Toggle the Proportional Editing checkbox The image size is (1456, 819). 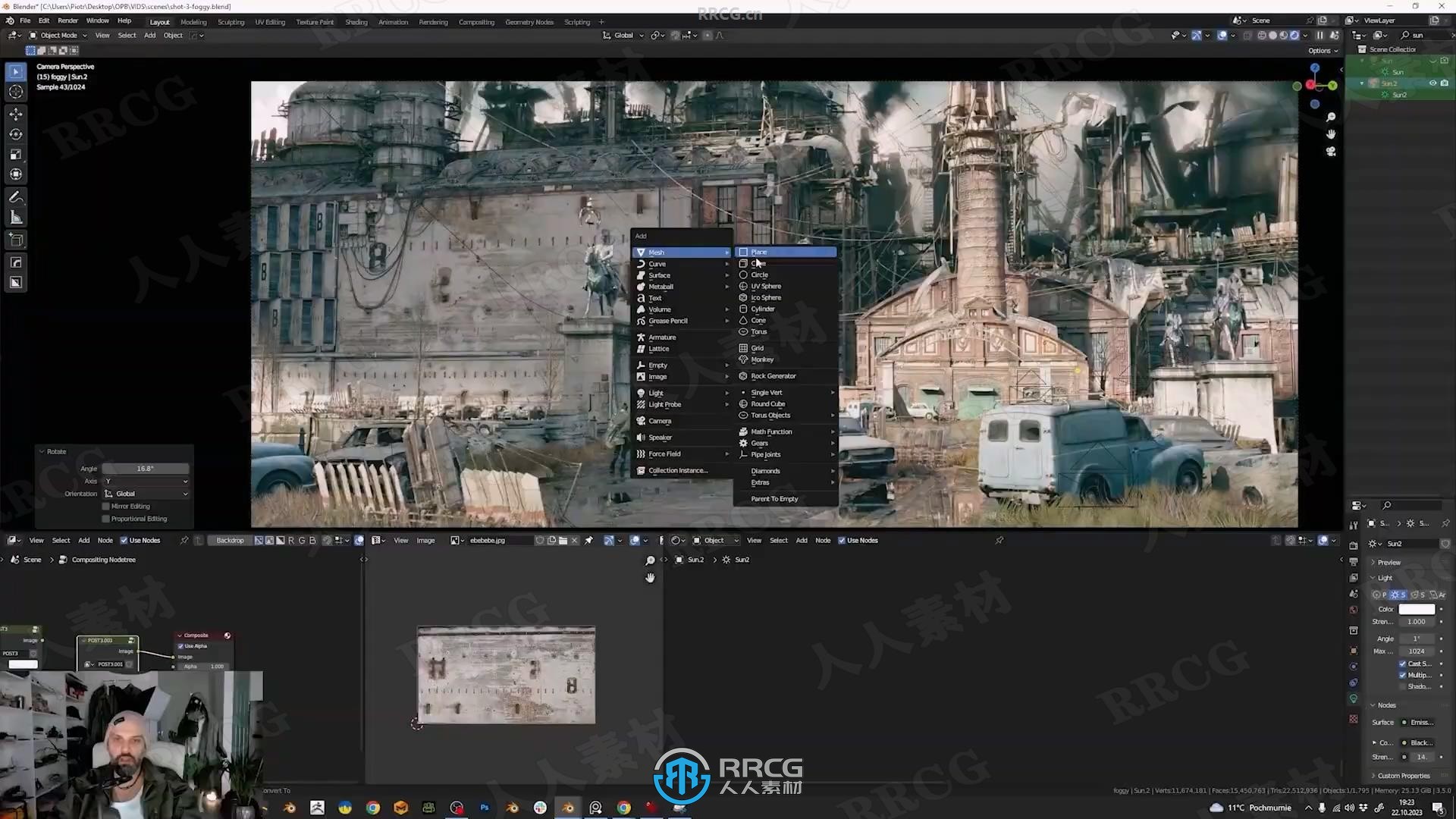coord(106,519)
